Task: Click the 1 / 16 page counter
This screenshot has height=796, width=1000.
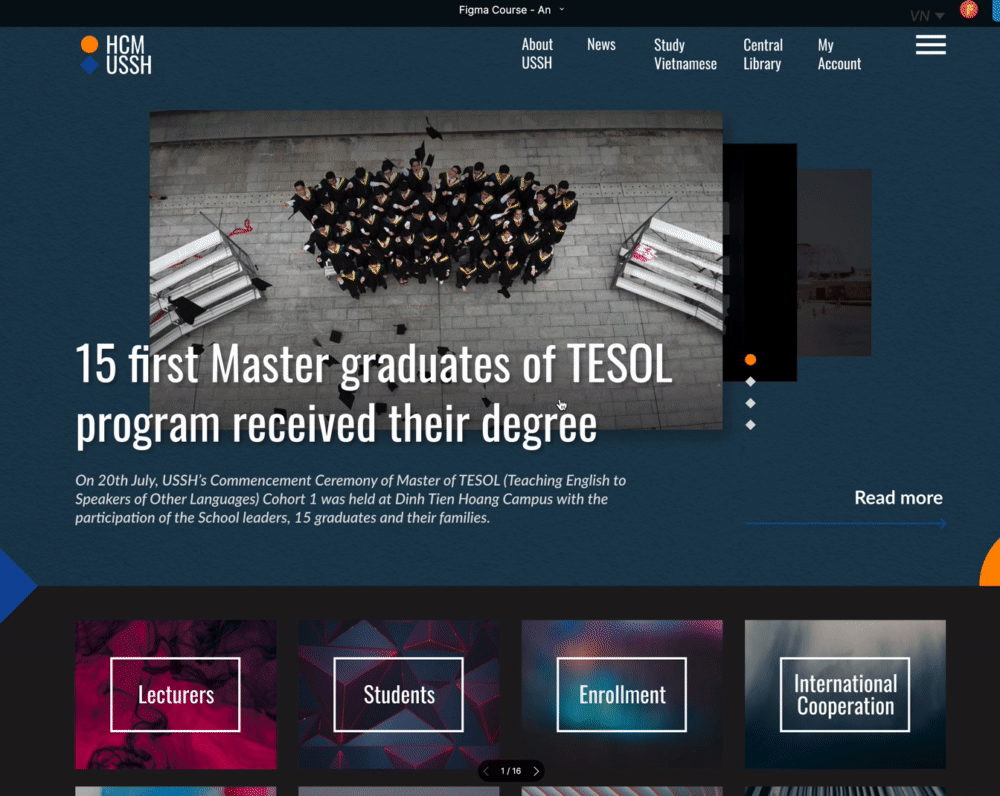Action: [511, 771]
